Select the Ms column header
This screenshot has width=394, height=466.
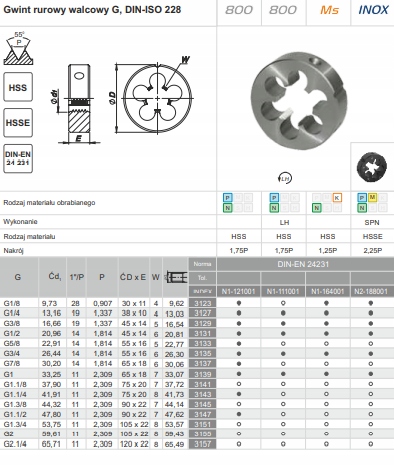329,10
